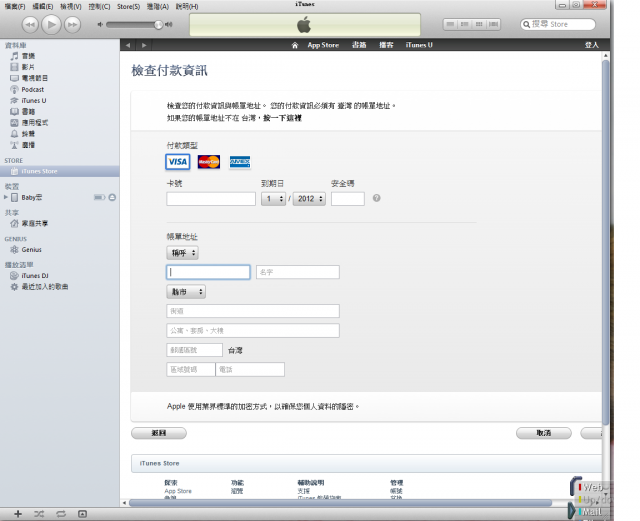Open the 編輯(E) menu
This screenshot has width=640, height=521.
(43, 7)
